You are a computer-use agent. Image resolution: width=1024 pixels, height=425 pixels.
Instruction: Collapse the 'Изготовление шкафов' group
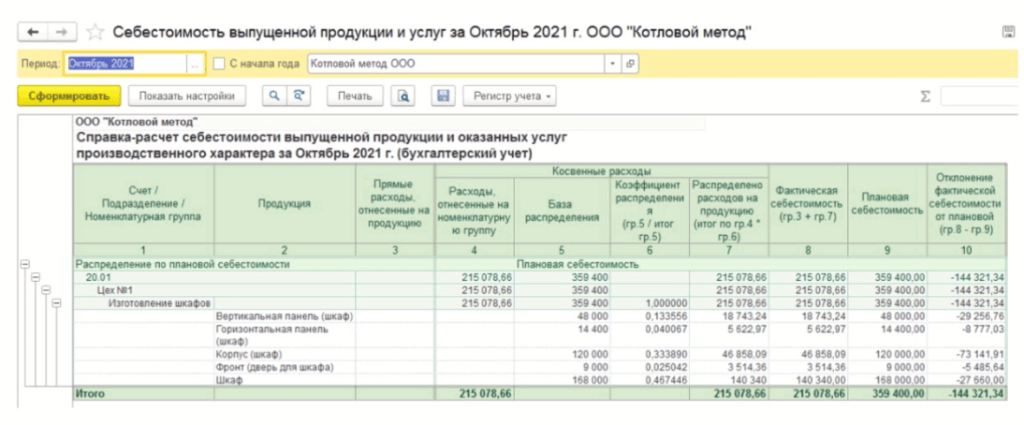56,302
